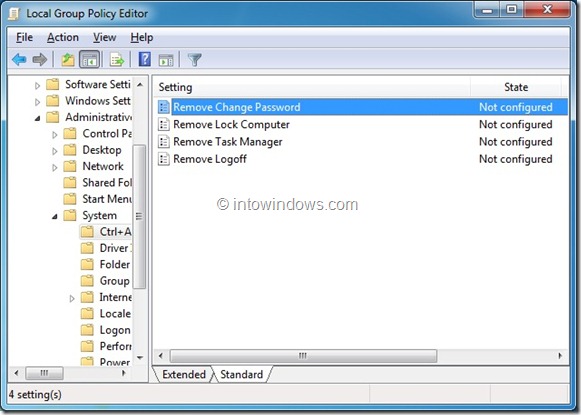The width and height of the screenshot is (581, 415).
Task: Collapse the System tree node
Action: [55, 216]
